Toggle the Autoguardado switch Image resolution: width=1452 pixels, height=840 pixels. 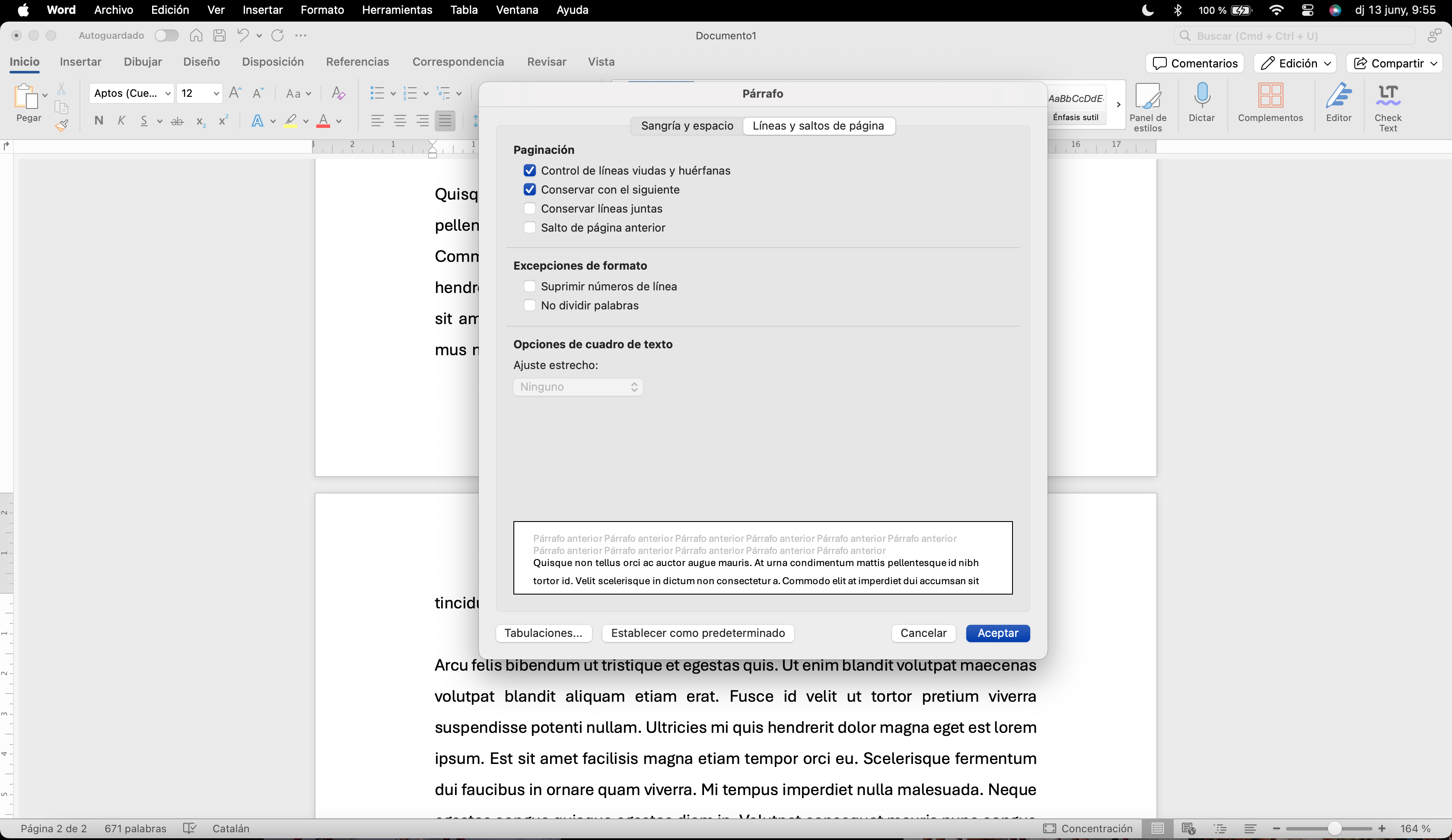pyautogui.click(x=166, y=36)
